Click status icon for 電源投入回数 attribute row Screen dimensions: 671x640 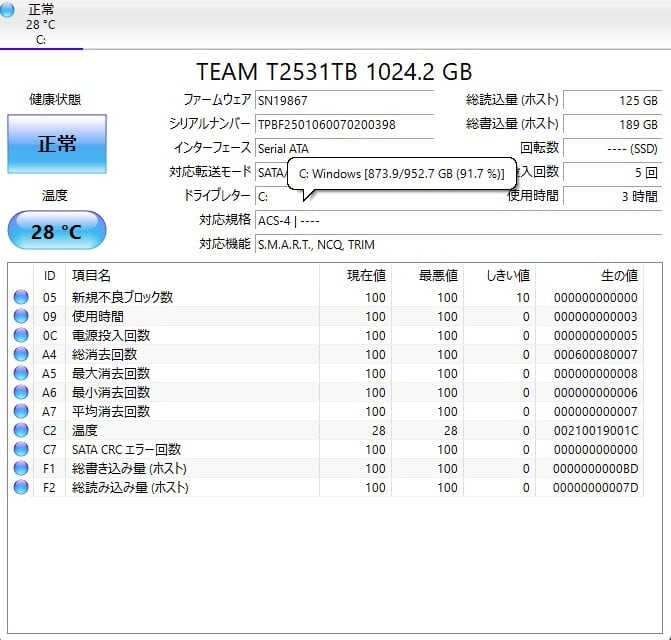(x=21, y=335)
